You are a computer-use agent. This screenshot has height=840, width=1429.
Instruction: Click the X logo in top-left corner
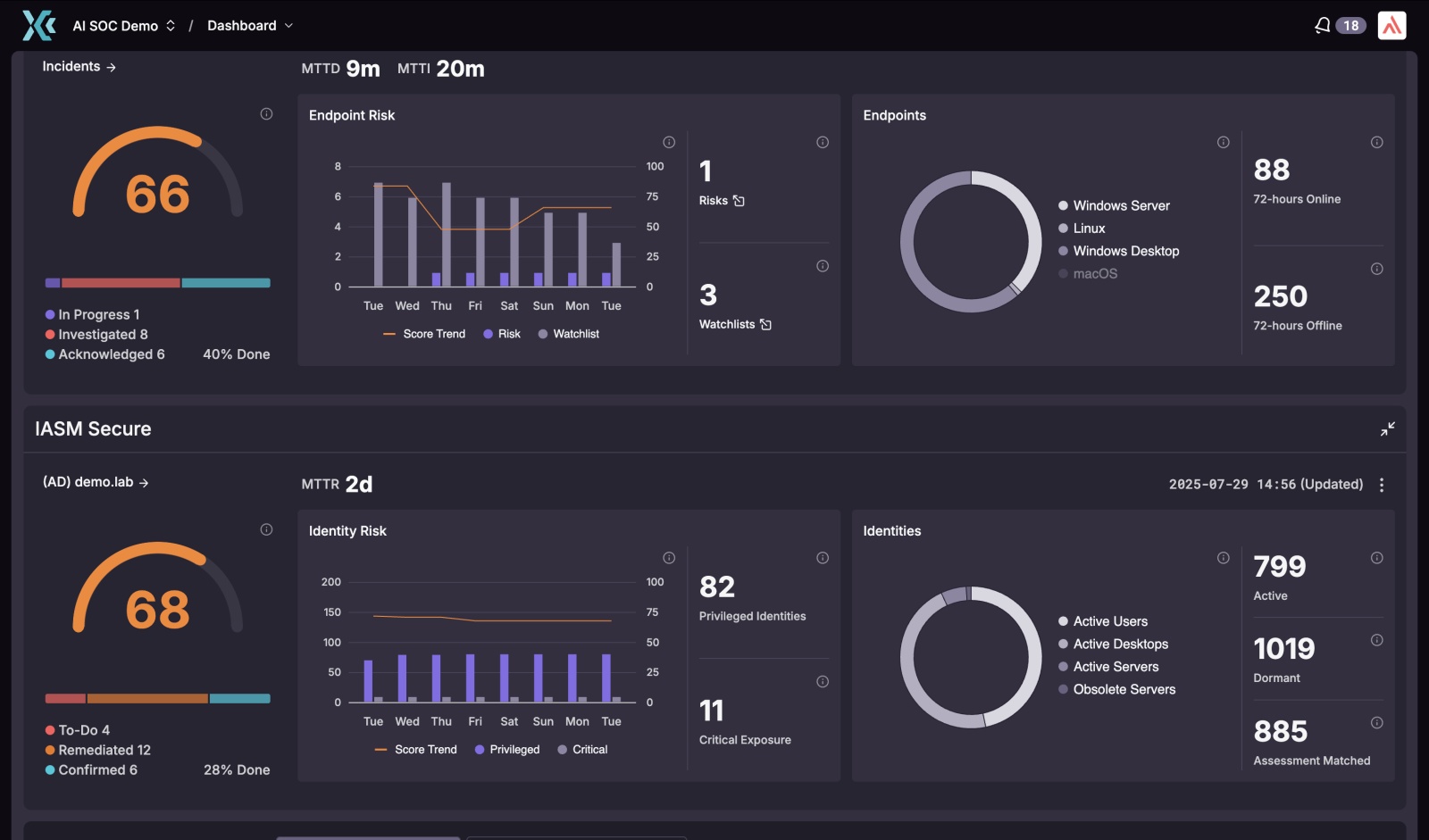click(38, 26)
